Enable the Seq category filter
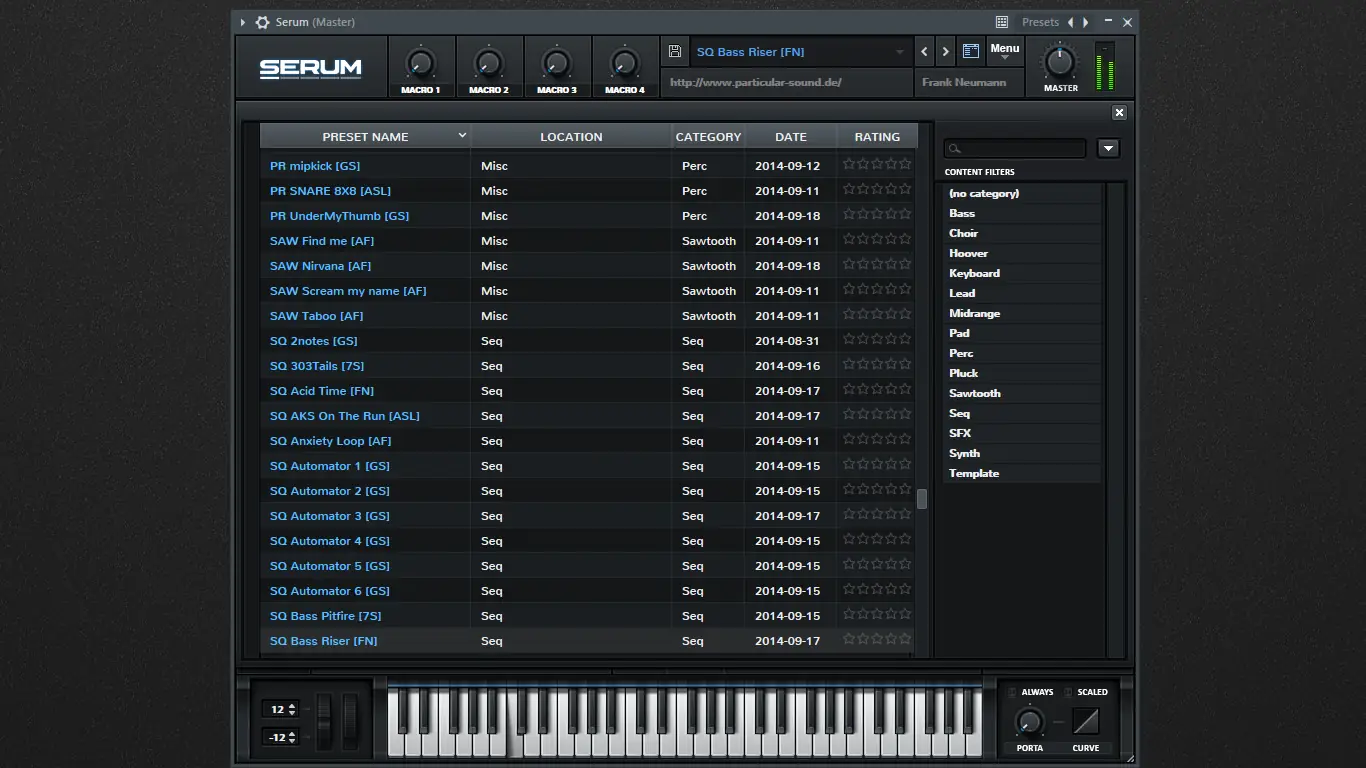Image resolution: width=1366 pixels, height=768 pixels. (959, 413)
